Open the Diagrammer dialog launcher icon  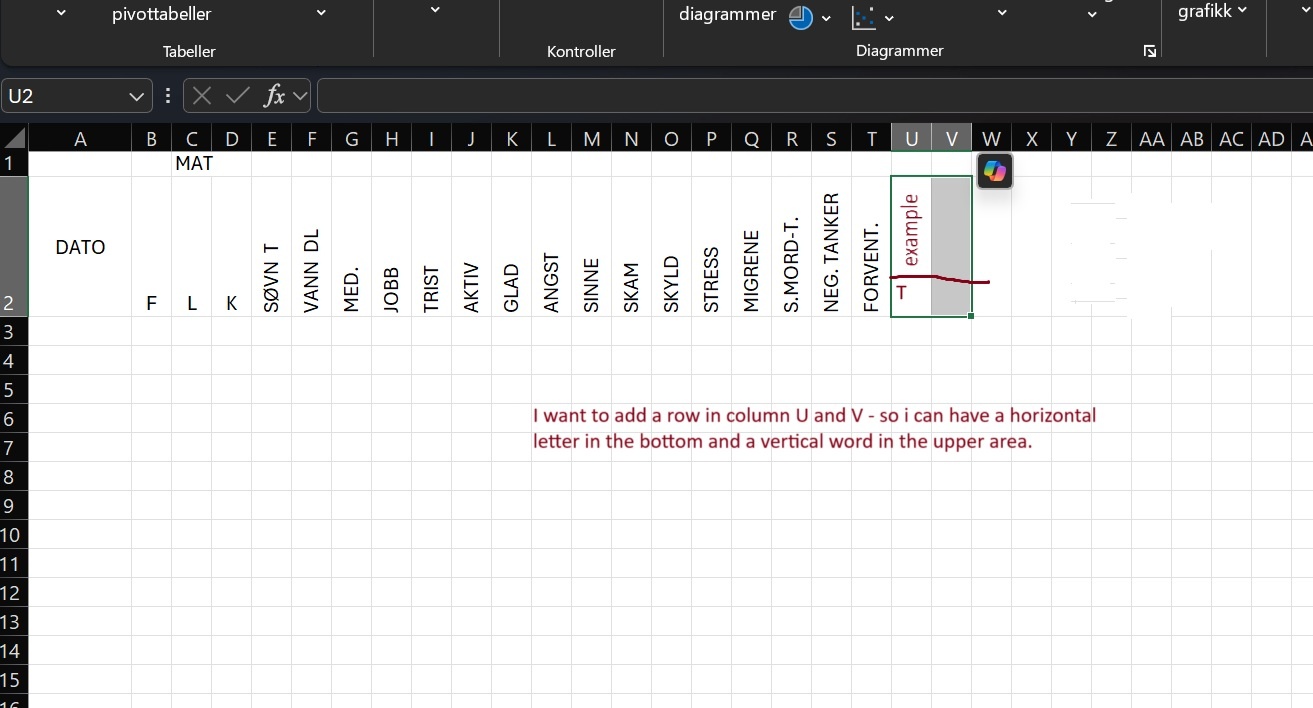point(1149,51)
